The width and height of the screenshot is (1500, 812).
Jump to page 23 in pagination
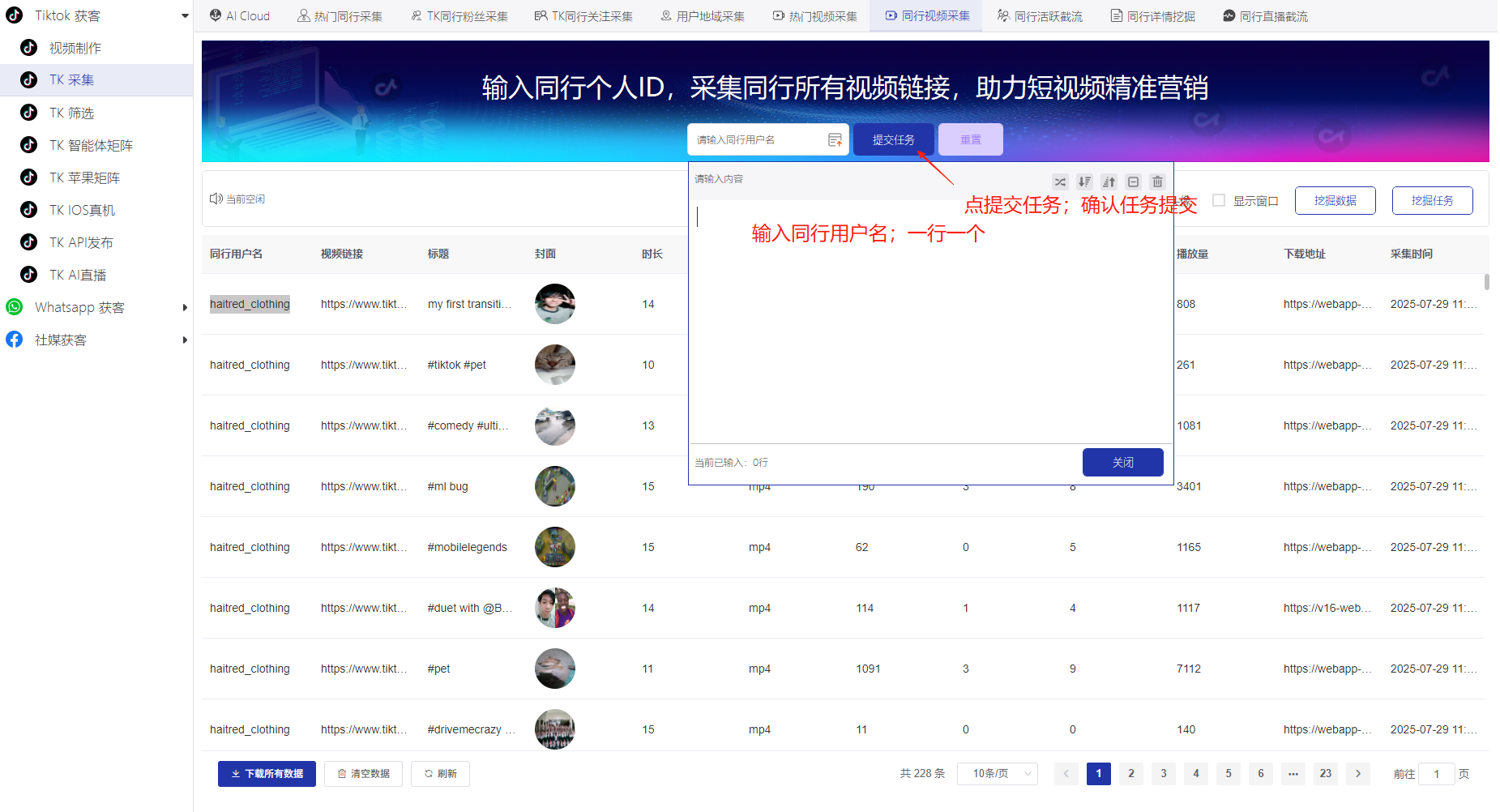point(1325,774)
